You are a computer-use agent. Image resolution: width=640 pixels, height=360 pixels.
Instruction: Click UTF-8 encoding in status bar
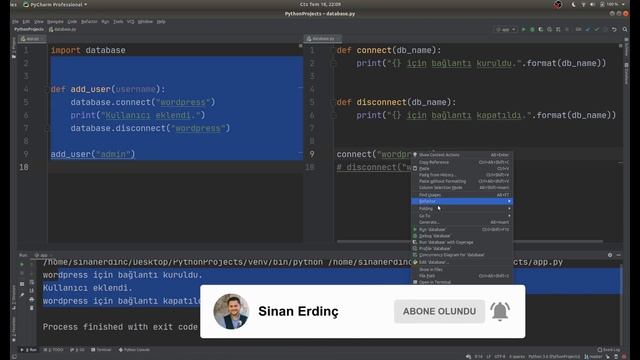[x=500, y=356]
